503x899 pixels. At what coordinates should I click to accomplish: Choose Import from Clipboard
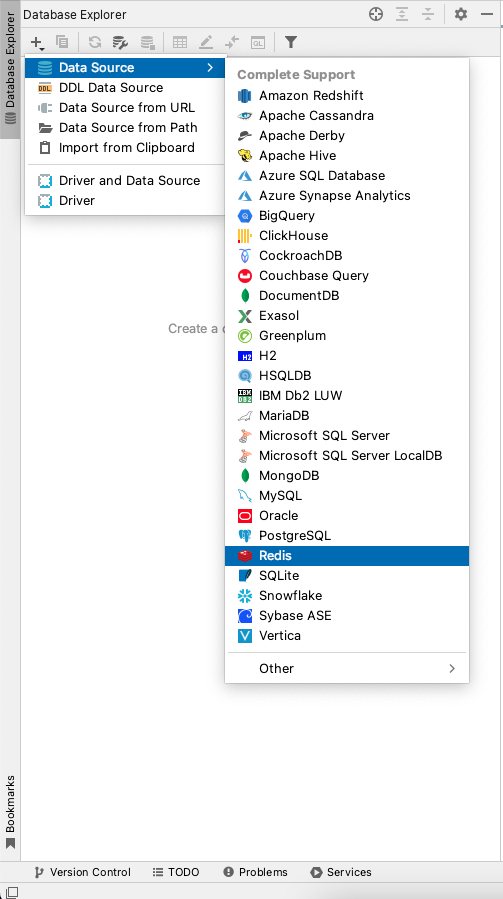point(125,148)
